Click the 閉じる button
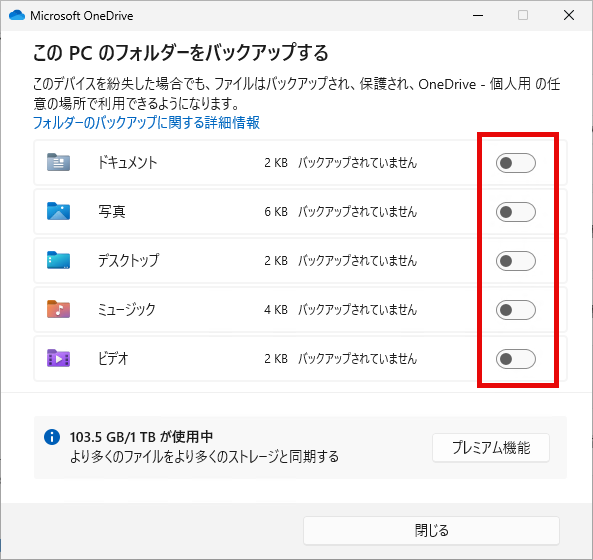Viewport: 593px width, 560px height. pyautogui.click(x=431, y=531)
